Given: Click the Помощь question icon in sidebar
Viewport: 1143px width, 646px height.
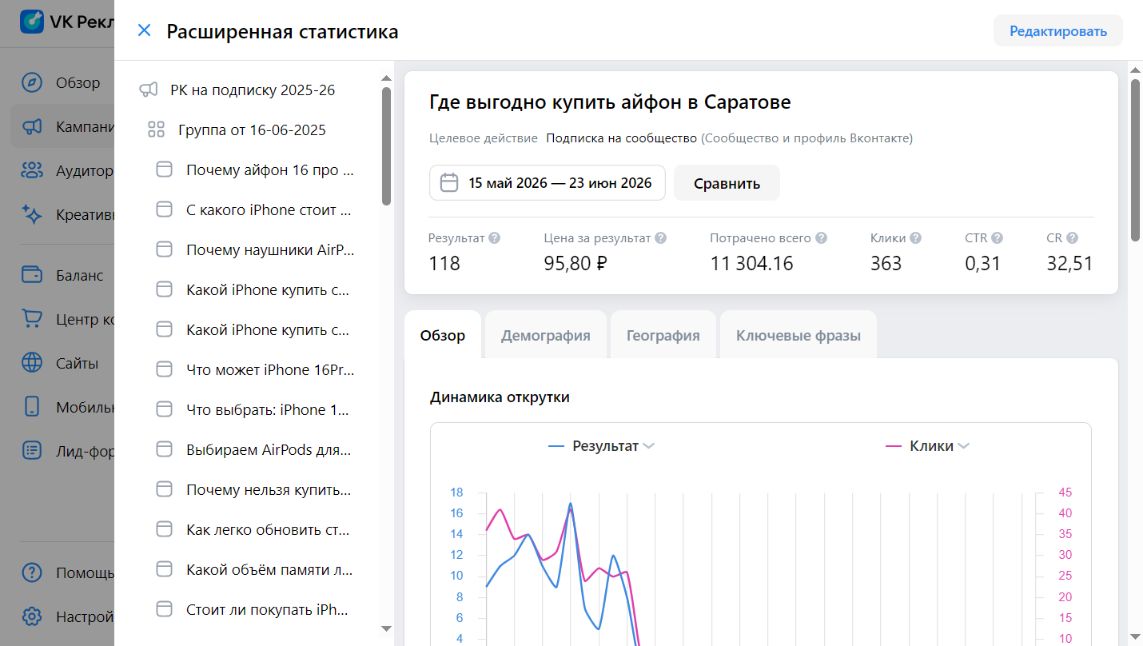Looking at the screenshot, I should click(31, 572).
